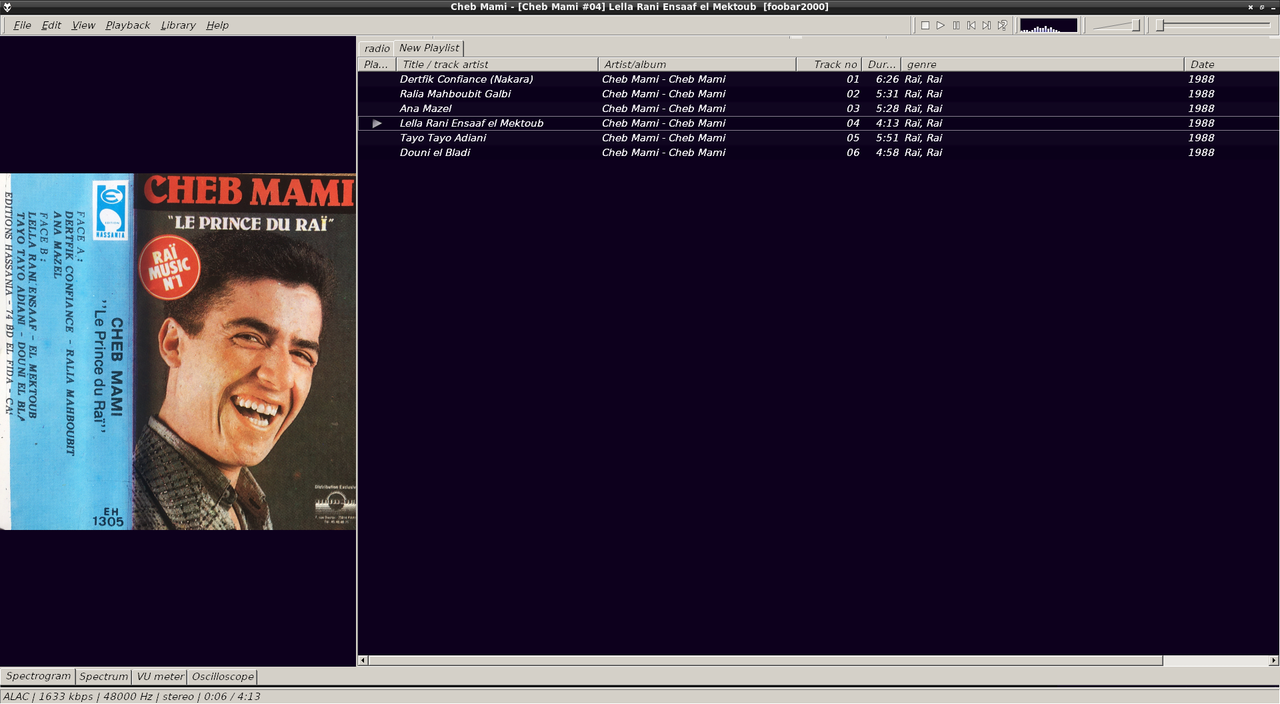The image size is (1280, 704).
Task: Click duration 6:26 of track 01
Action: point(887,79)
